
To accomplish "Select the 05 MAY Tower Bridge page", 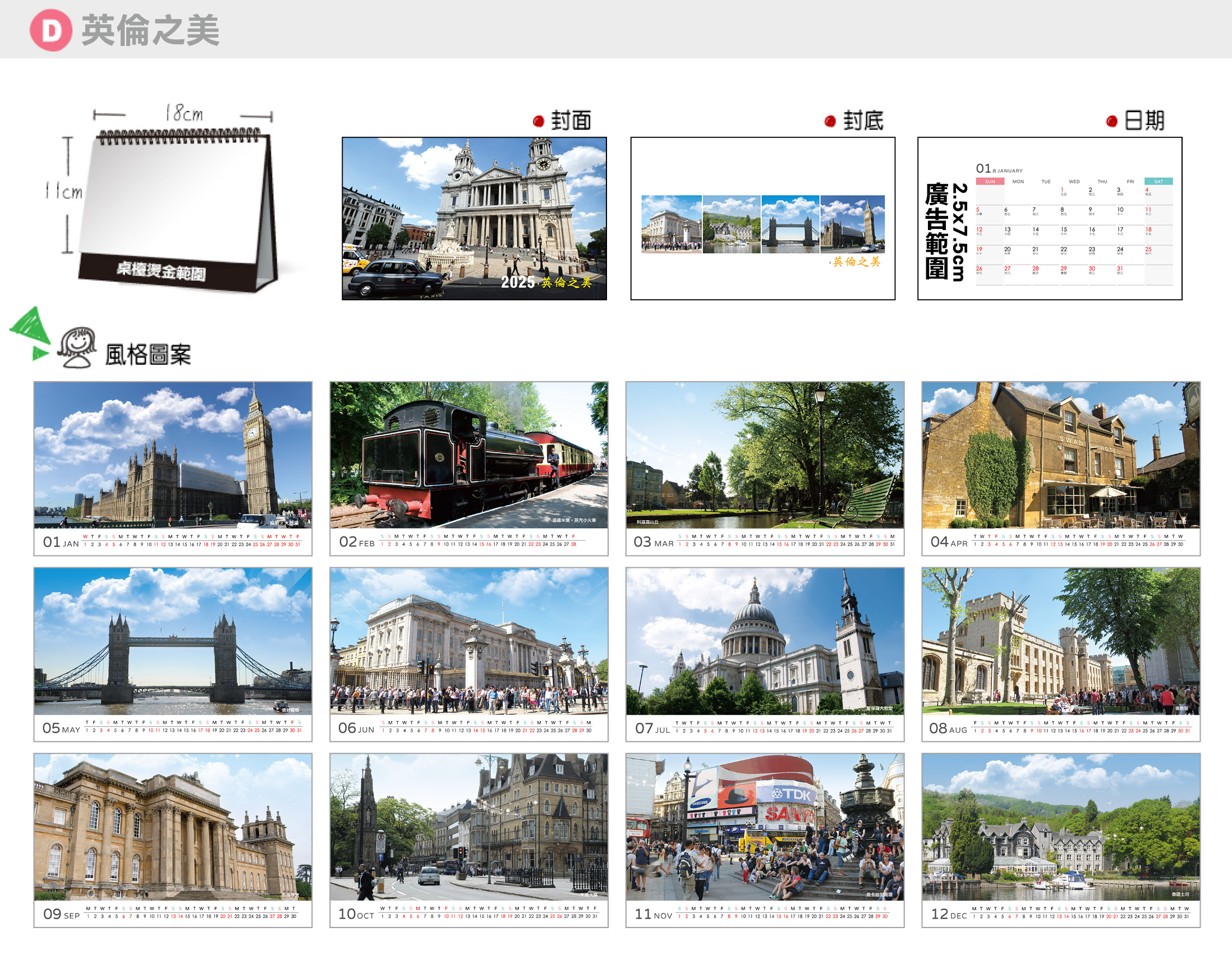I will pyautogui.click(x=173, y=654).
